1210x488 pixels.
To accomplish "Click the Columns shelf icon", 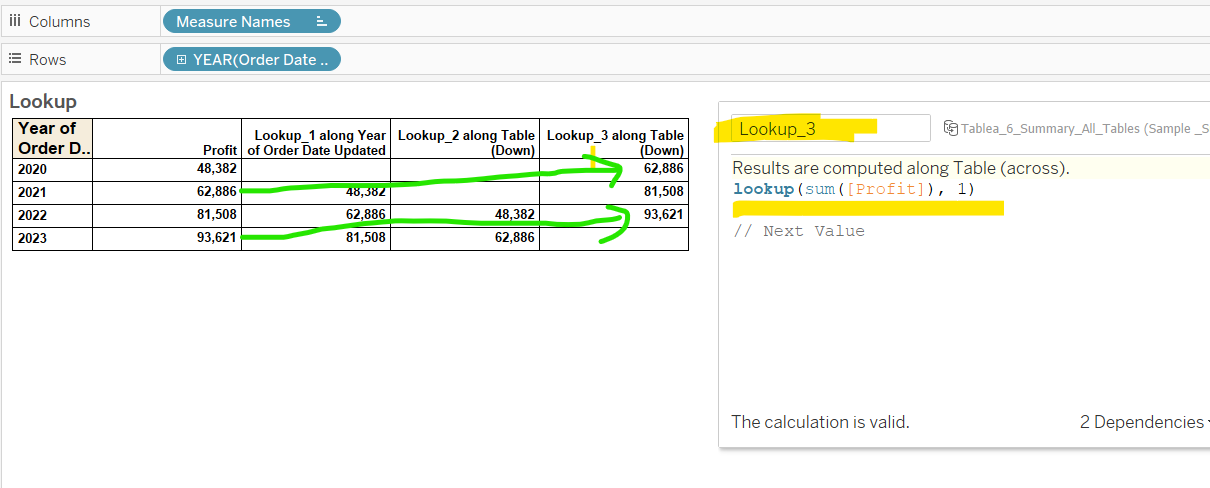I will (15, 21).
